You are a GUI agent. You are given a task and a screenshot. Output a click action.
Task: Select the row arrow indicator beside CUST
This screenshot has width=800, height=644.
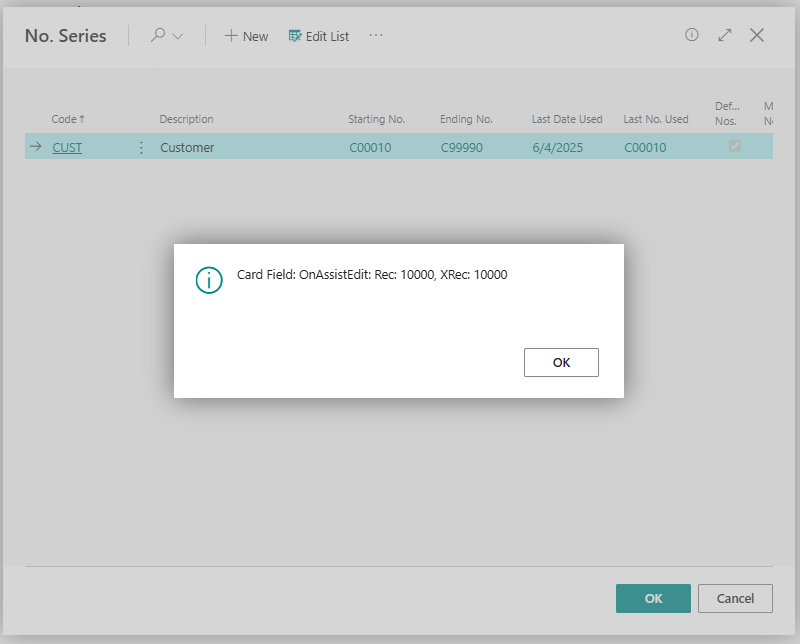(x=35, y=147)
